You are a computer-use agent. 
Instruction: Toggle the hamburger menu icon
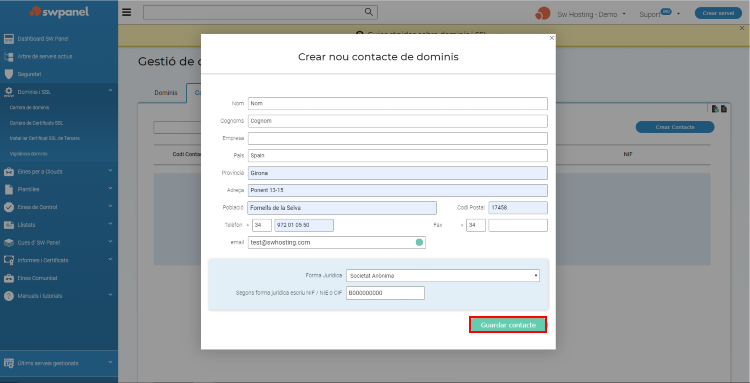coord(126,12)
